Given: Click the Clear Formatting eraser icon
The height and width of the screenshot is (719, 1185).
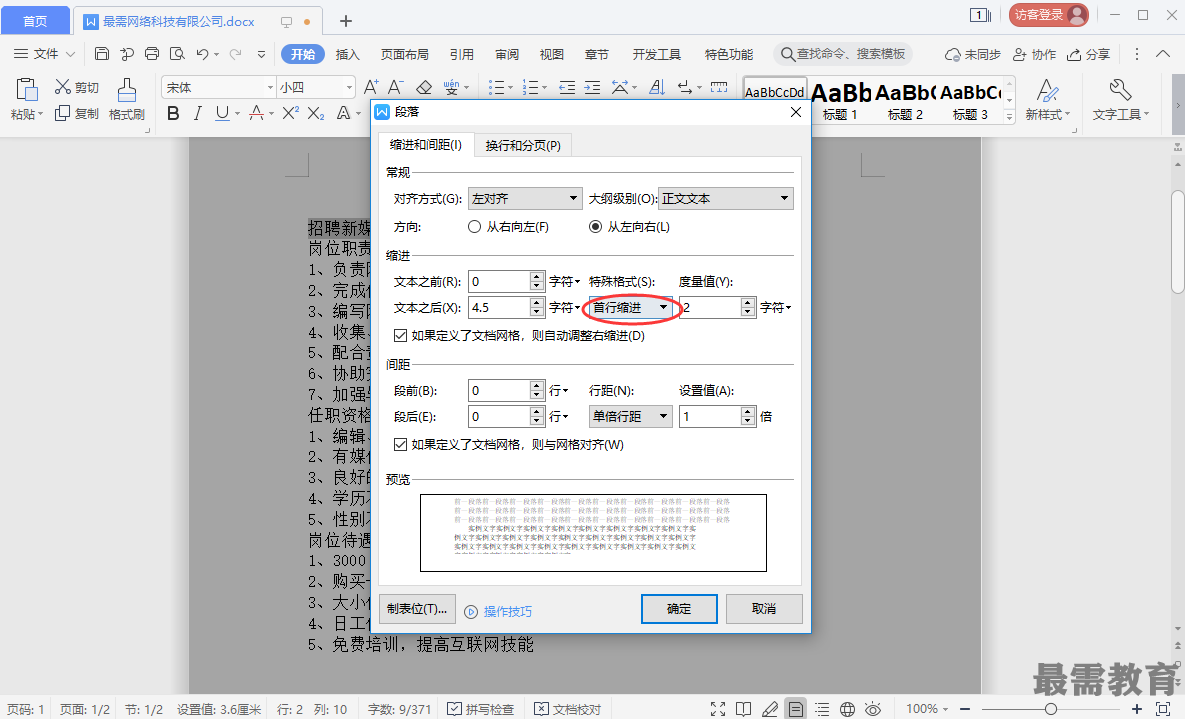Looking at the screenshot, I should [x=424, y=87].
